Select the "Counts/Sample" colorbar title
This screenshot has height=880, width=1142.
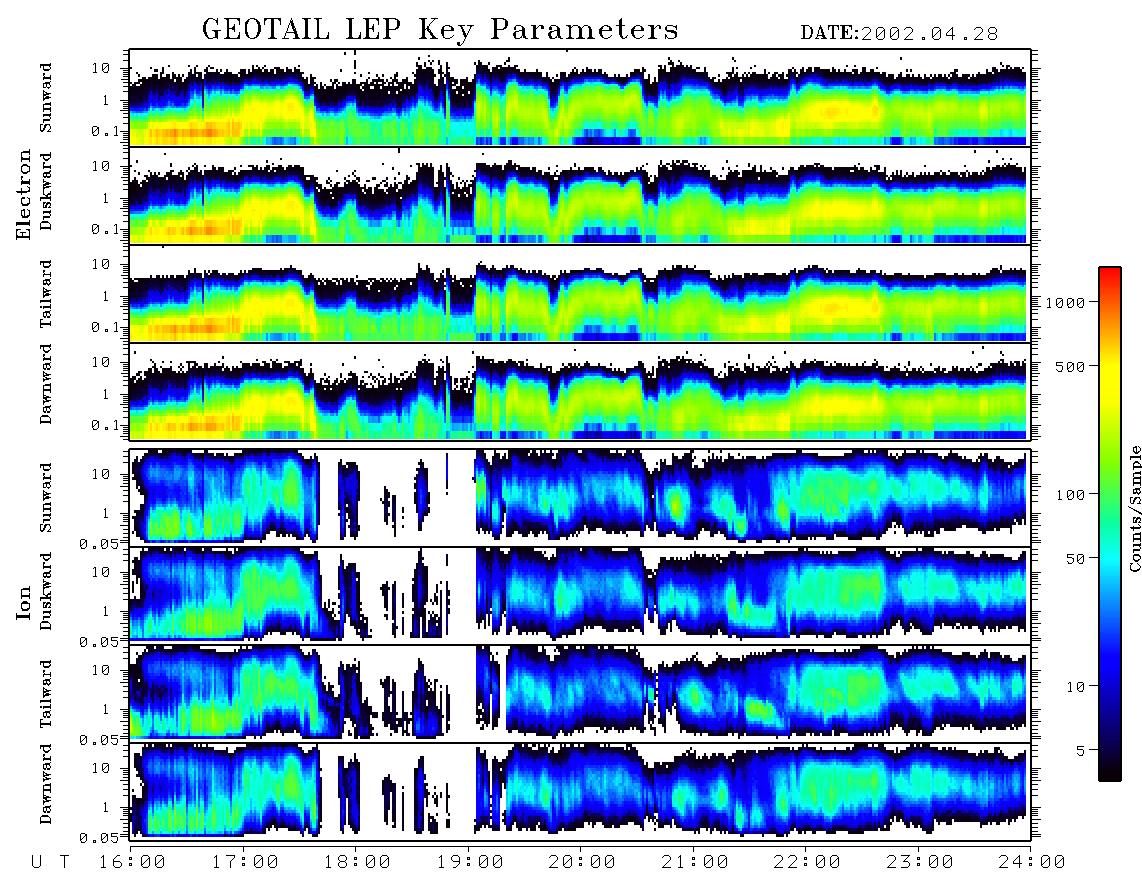[1135, 508]
